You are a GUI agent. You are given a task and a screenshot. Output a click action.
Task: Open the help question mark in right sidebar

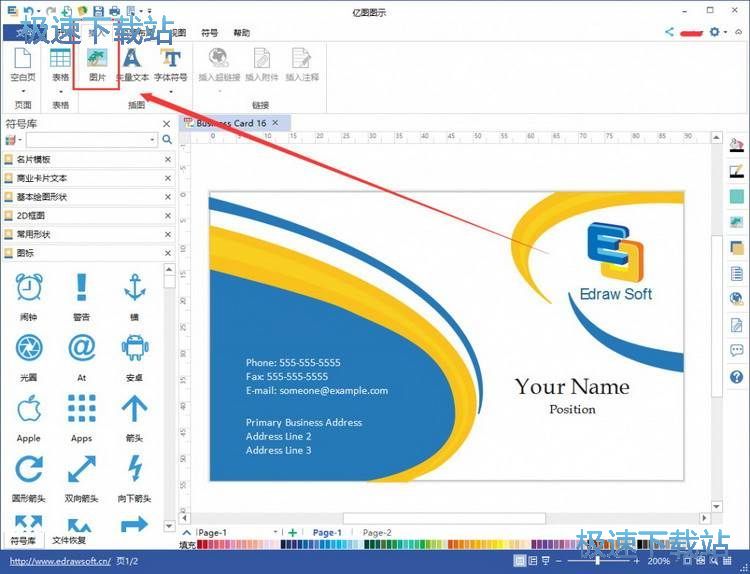pos(737,376)
